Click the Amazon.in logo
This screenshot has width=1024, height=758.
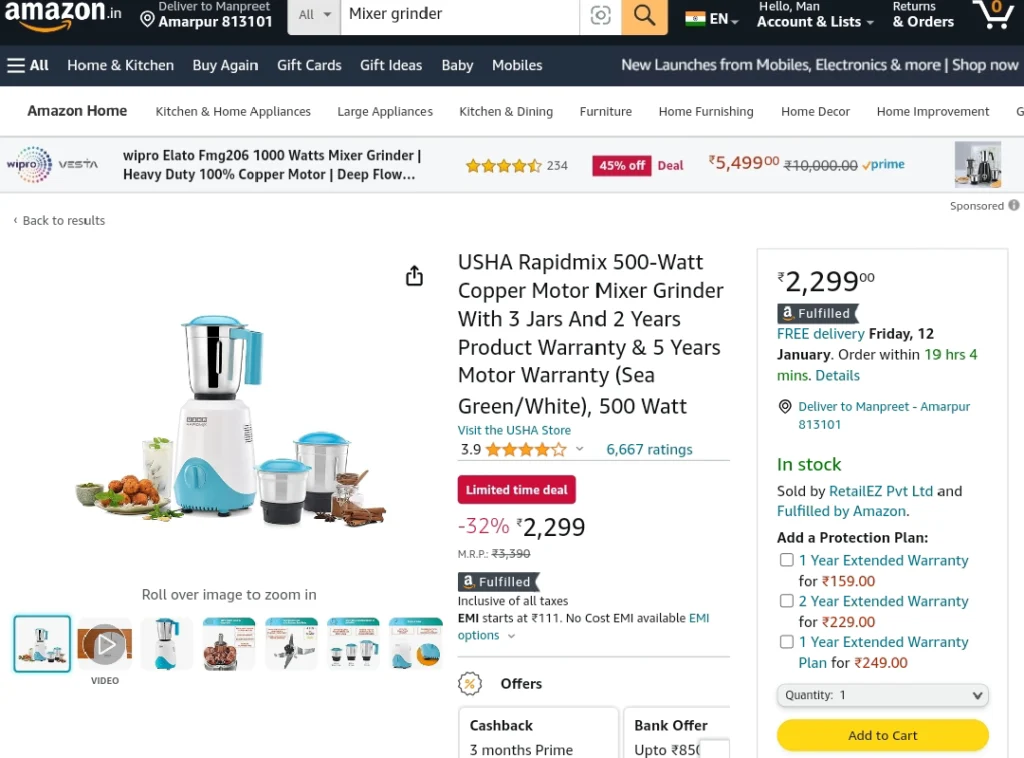click(63, 15)
